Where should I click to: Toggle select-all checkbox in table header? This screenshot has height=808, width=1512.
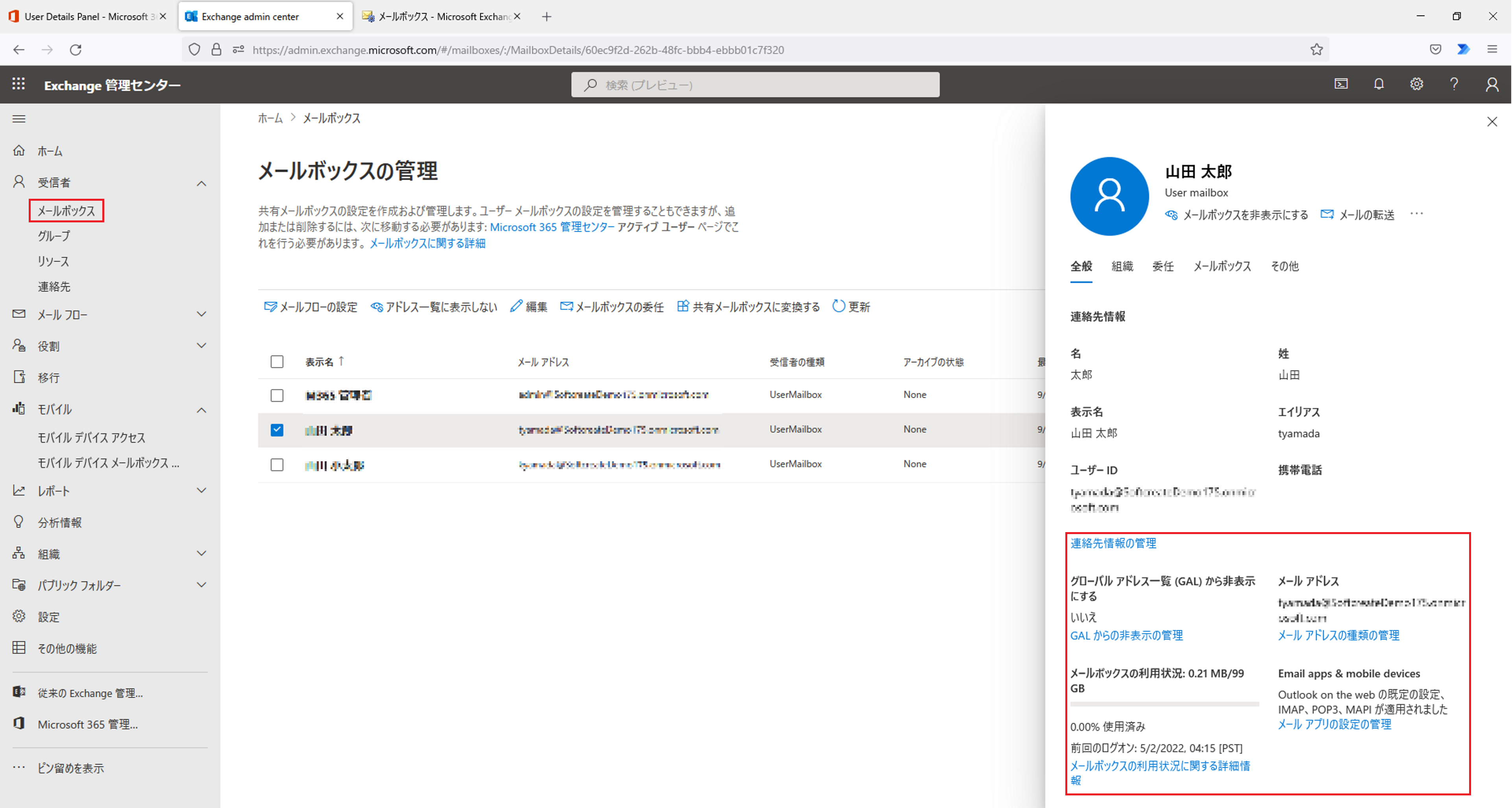pos(277,361)
